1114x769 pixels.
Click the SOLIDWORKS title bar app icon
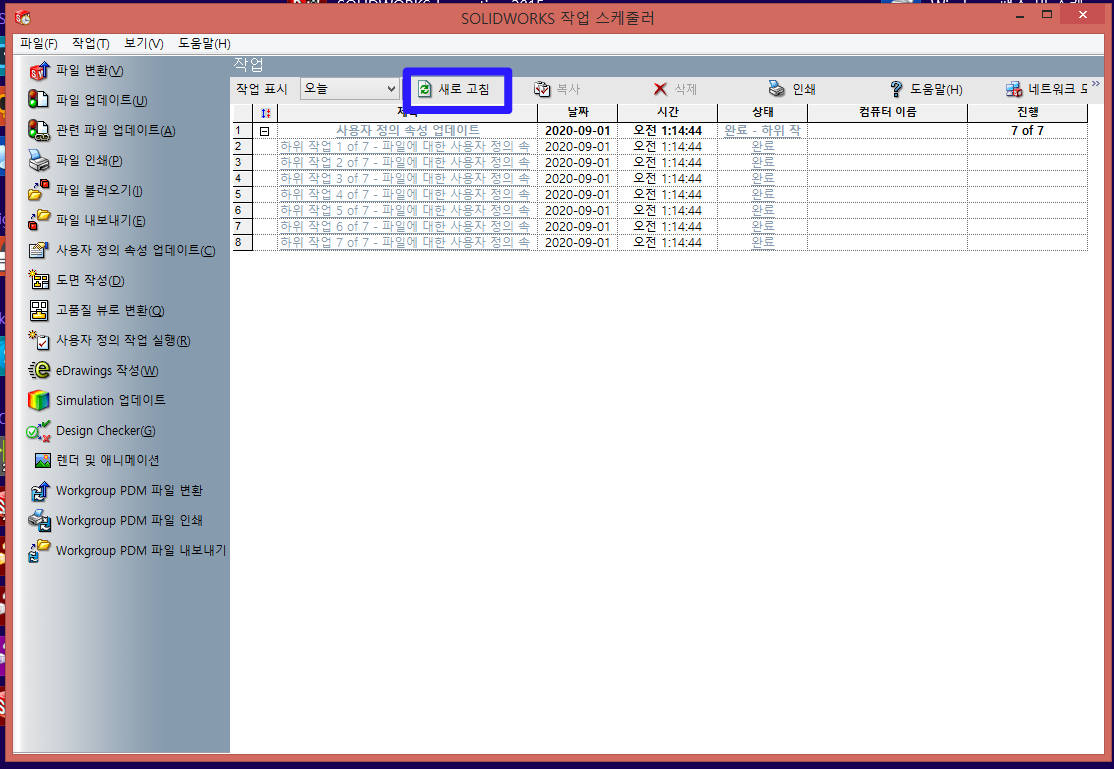22,17
